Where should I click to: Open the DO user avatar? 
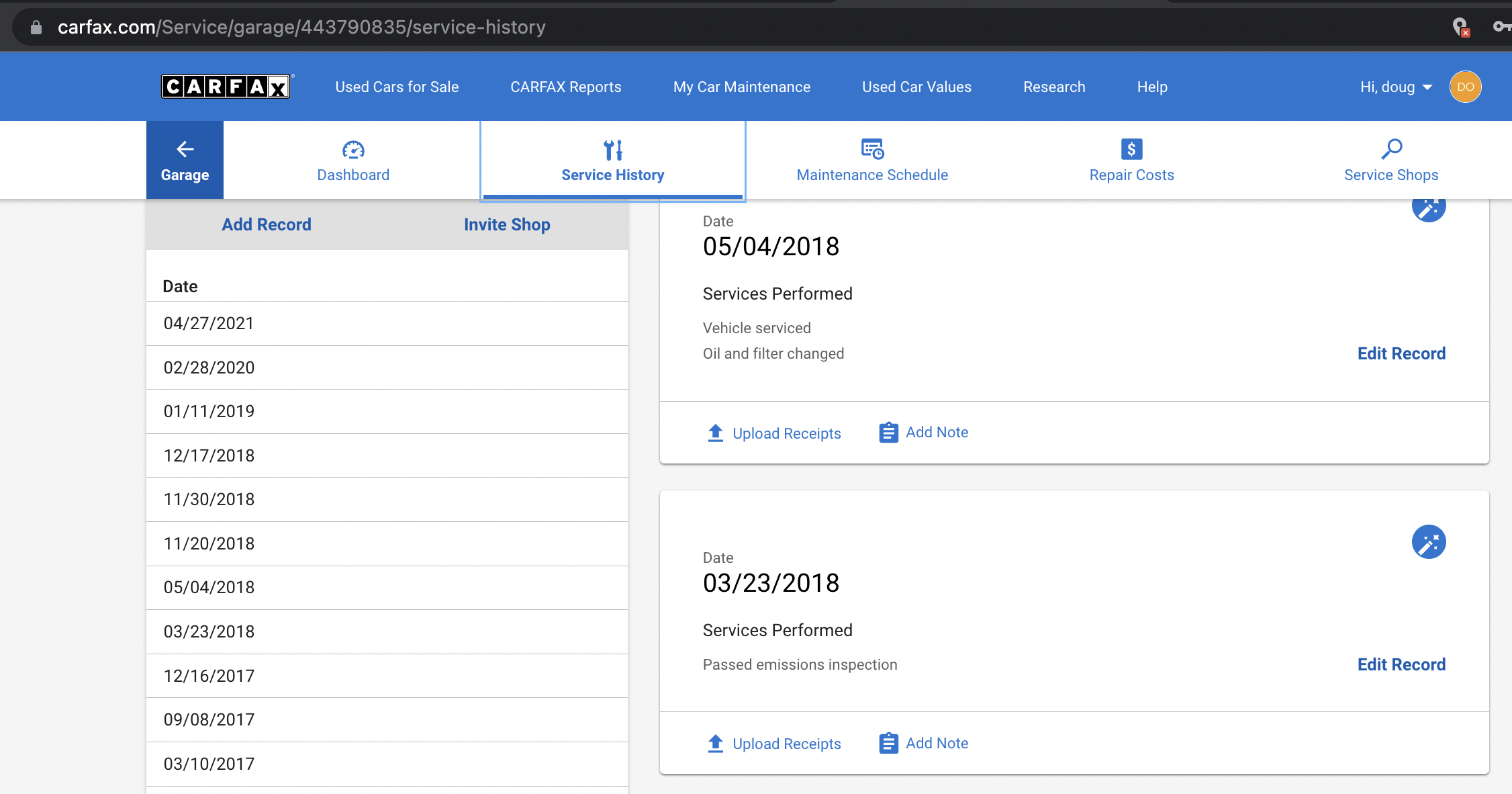click(1465, 87)
